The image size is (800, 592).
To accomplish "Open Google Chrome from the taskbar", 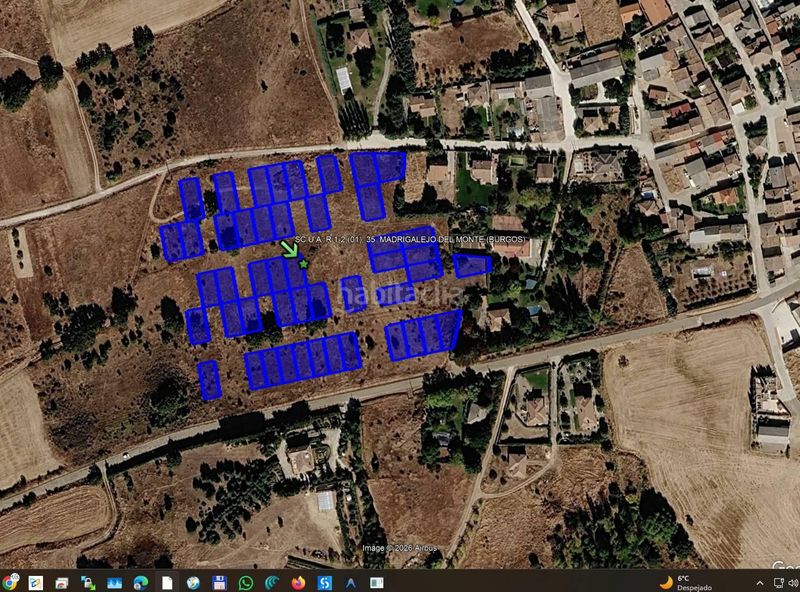I will (9, 582).
